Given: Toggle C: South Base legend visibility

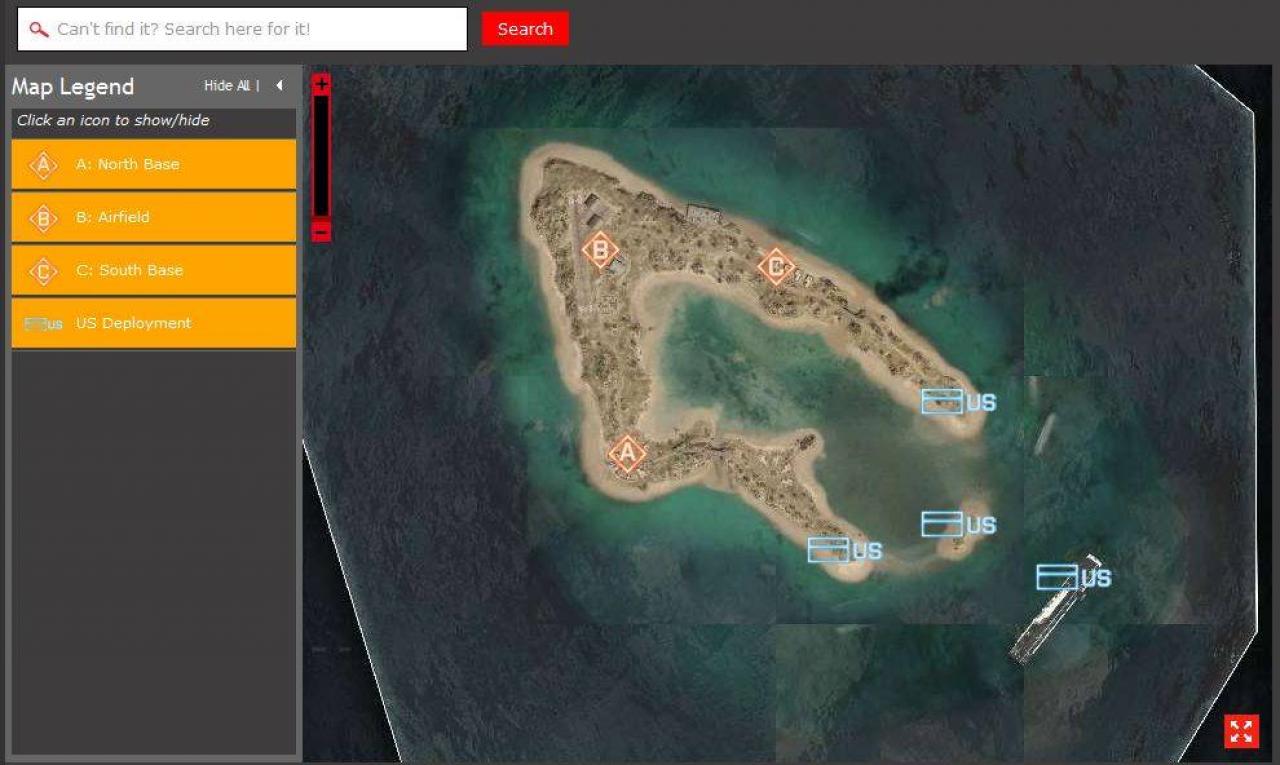Looking at the screenshot, I should point(154,270).
